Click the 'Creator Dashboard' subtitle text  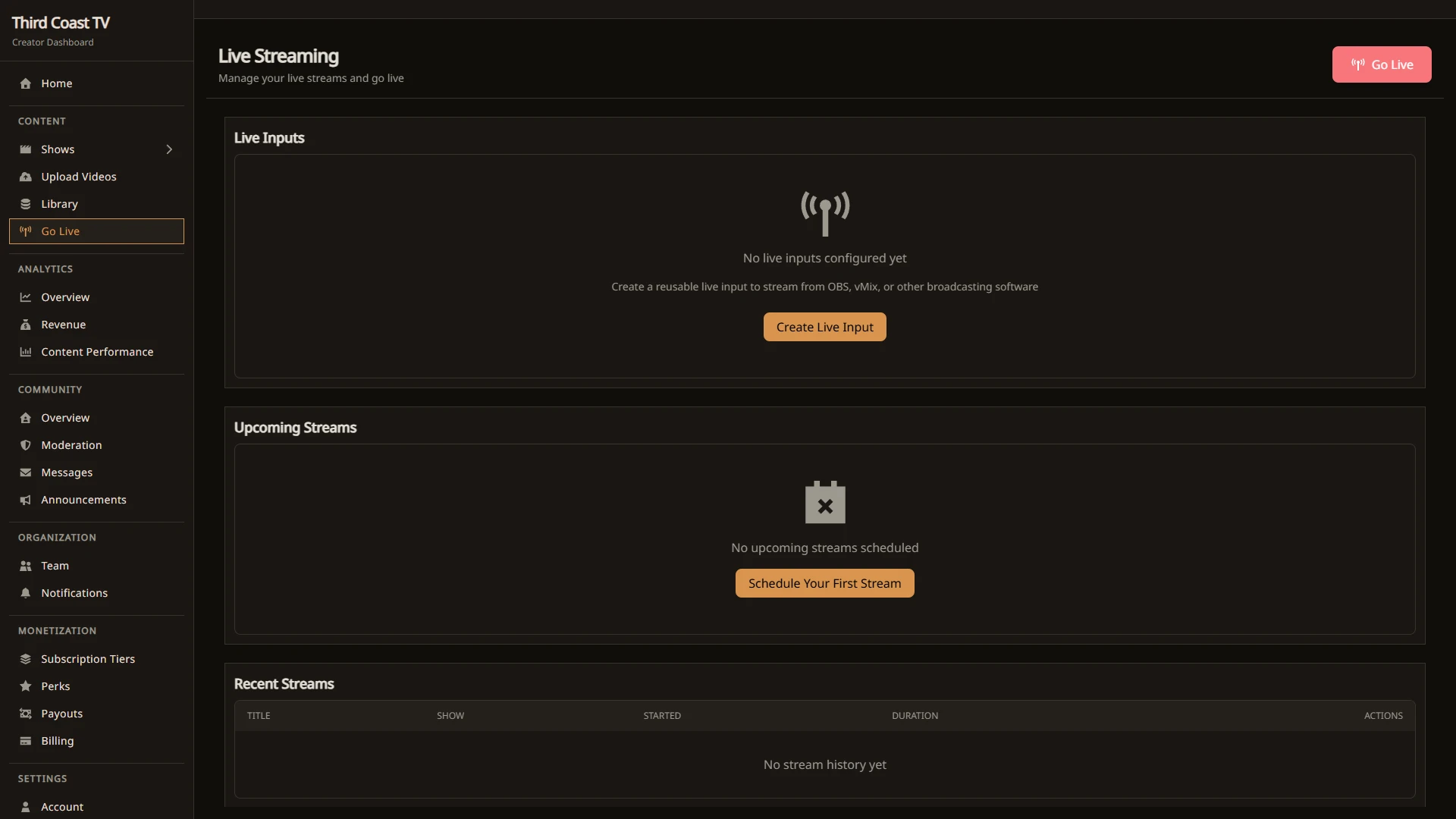[x=53, y=42]
